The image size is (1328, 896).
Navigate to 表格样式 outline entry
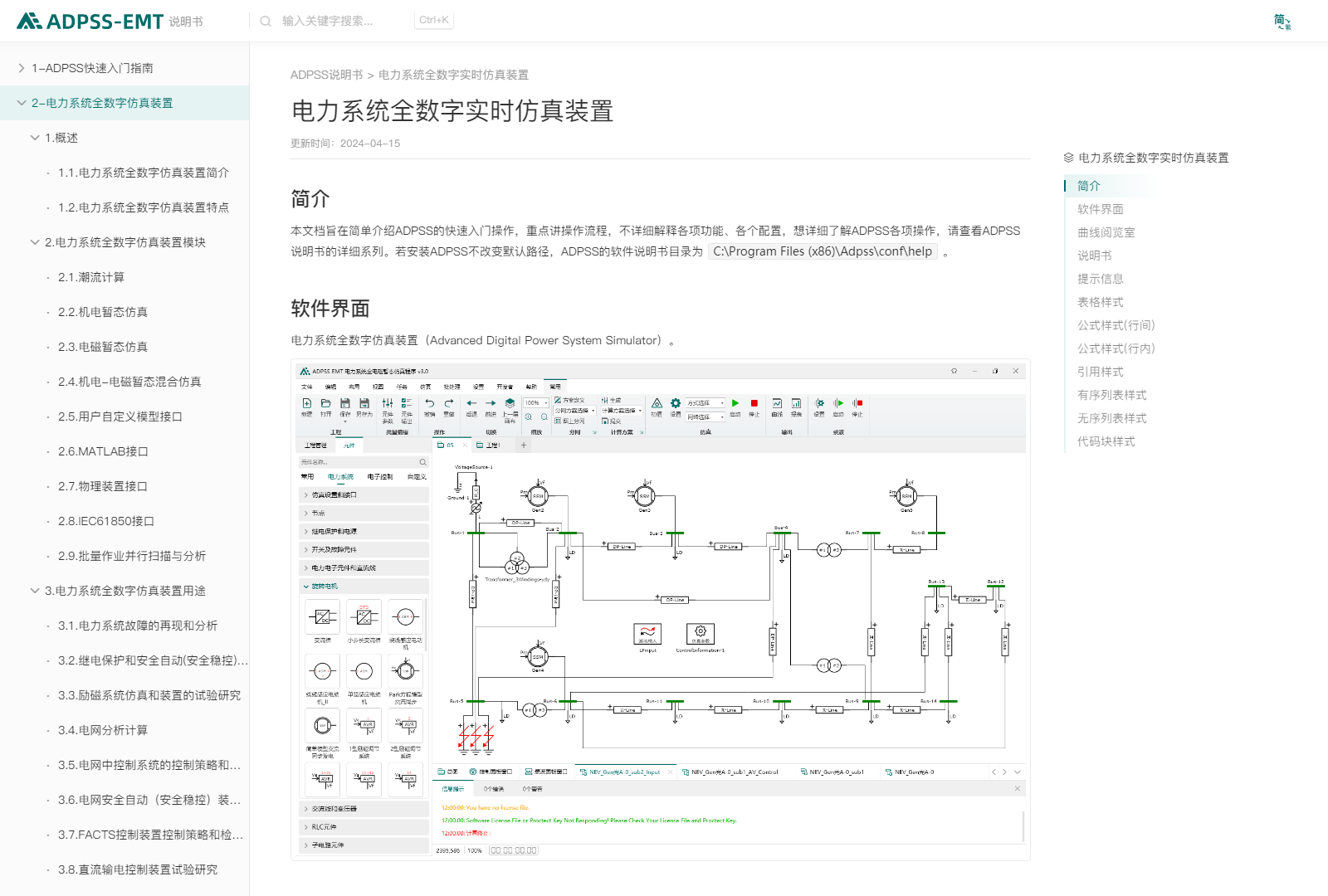pyautogui.click(x=1100, y=302)
